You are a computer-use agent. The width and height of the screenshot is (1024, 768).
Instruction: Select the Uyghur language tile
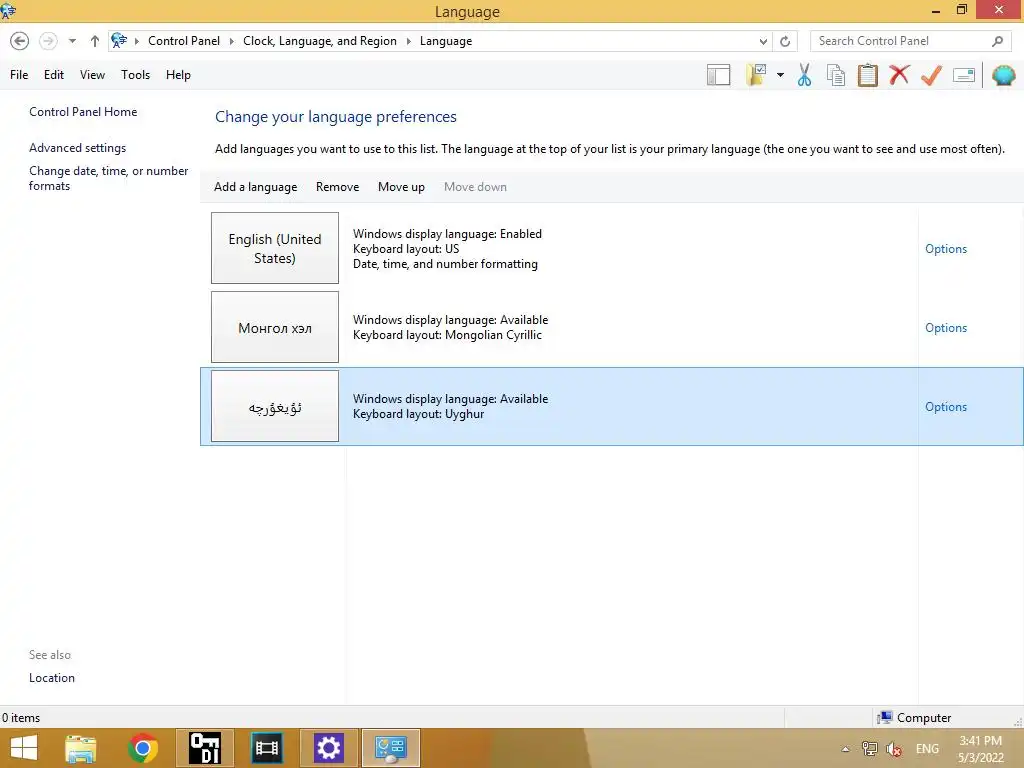click(x=275, y=406)
